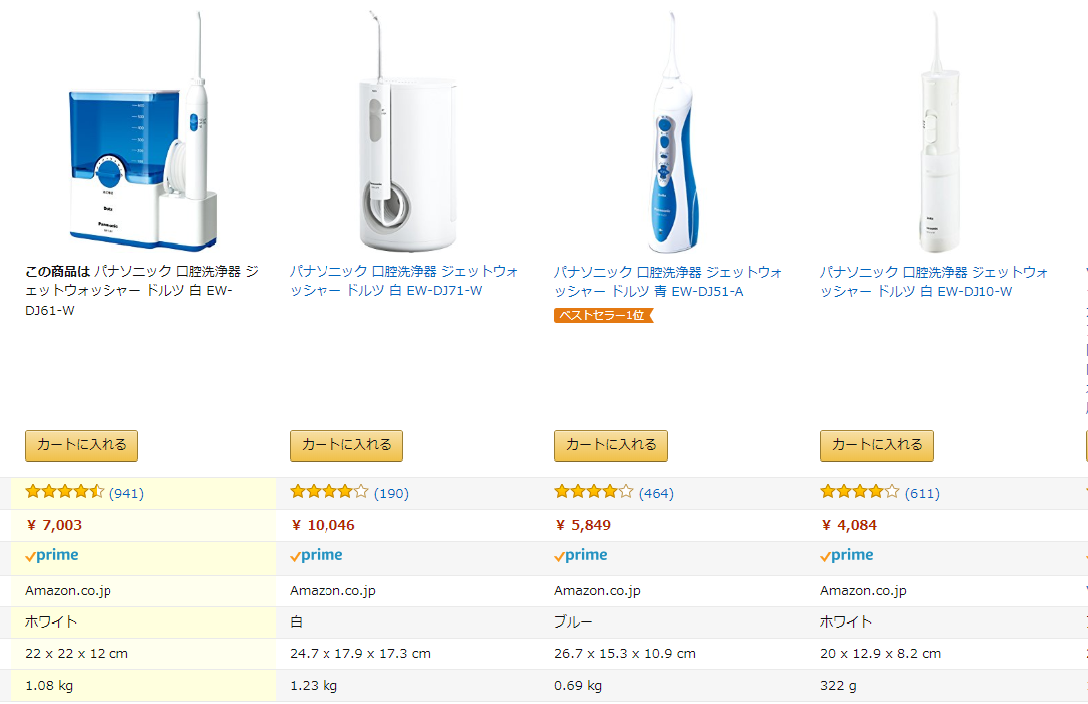Click the prime logo under ¥ 4,084
Image resolution: width=1088 pixels, height=704 pixels.
pos(847,556)
